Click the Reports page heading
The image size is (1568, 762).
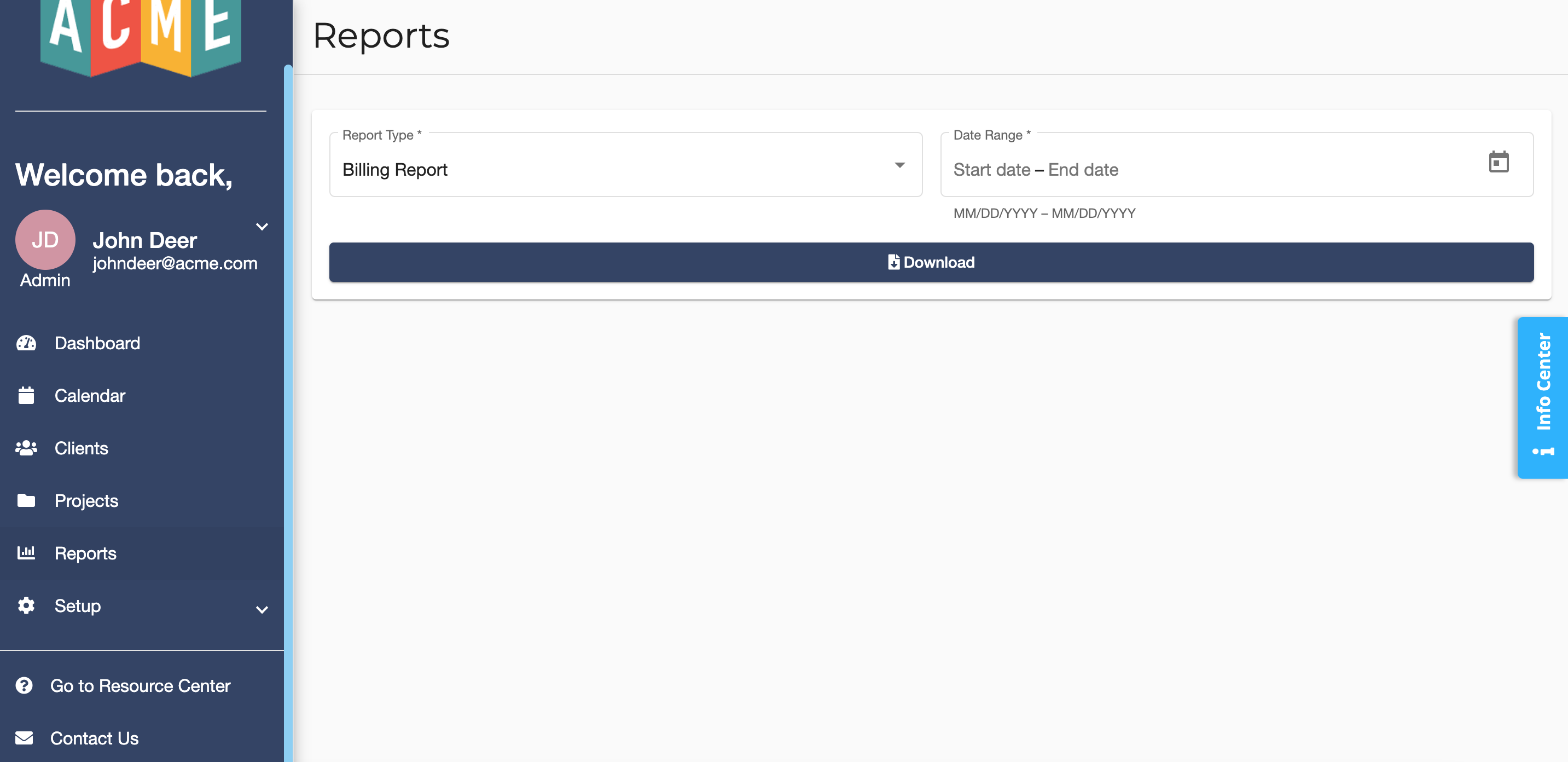(x=381, y=36)
